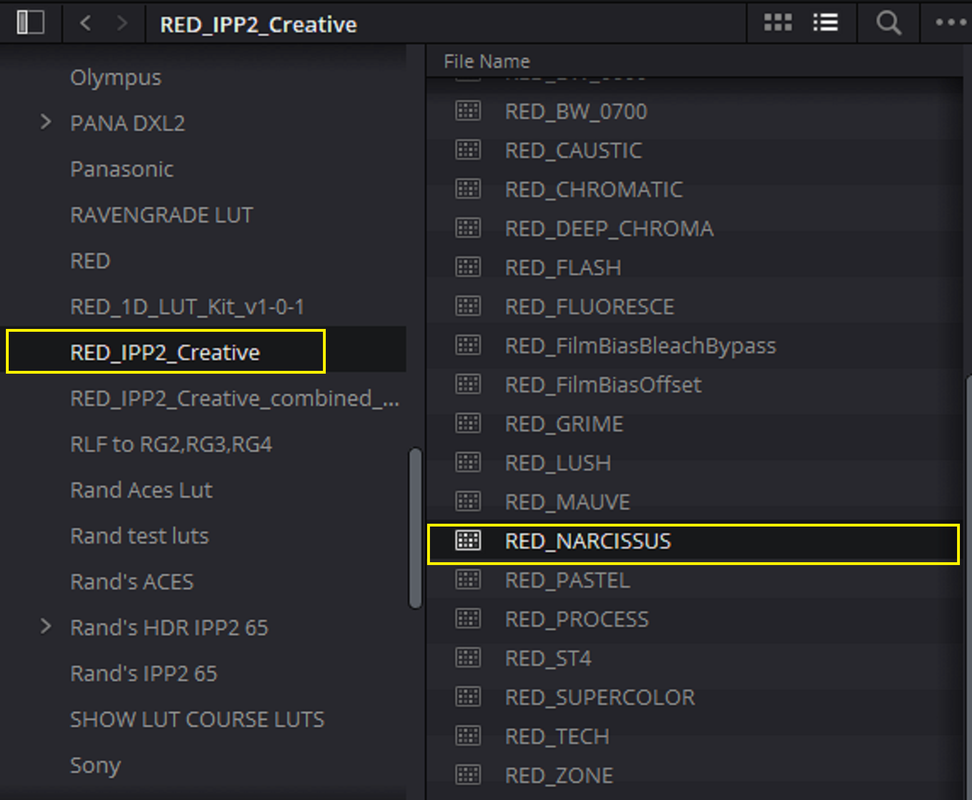The image size is (972, 800).
Task: Expand the PANA DXL2 folder
Action: [x=45, y=122]
